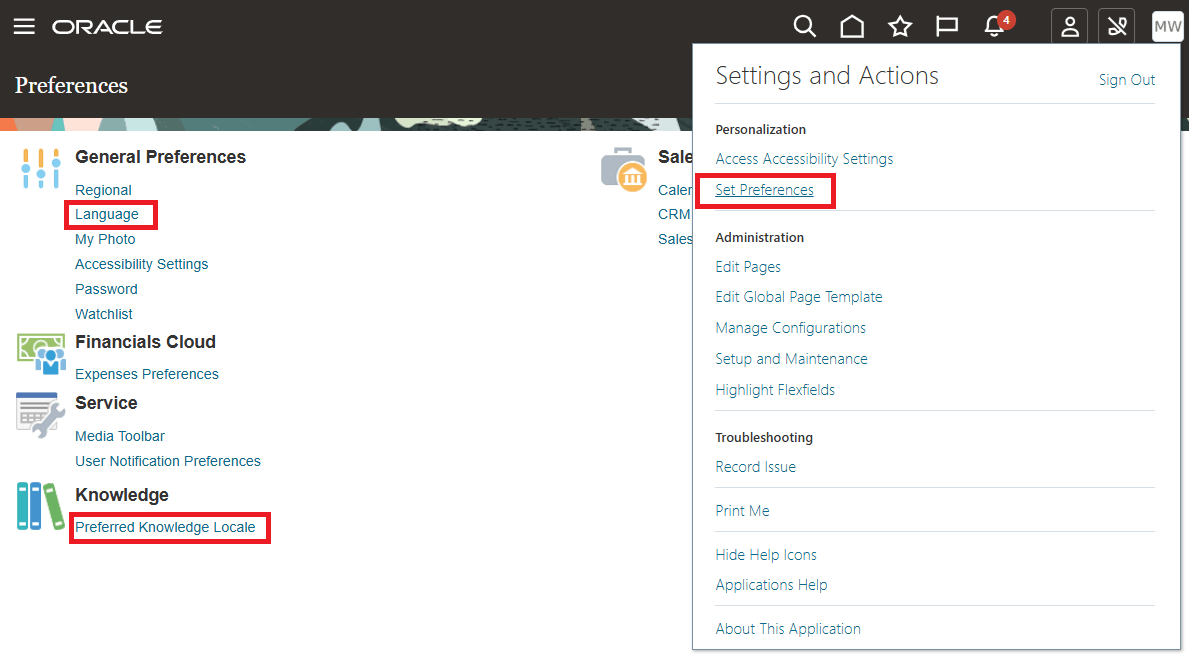Open Preferred Knowledge Locale
Viewport: 1189px width, 659px height.
[168, 527]
